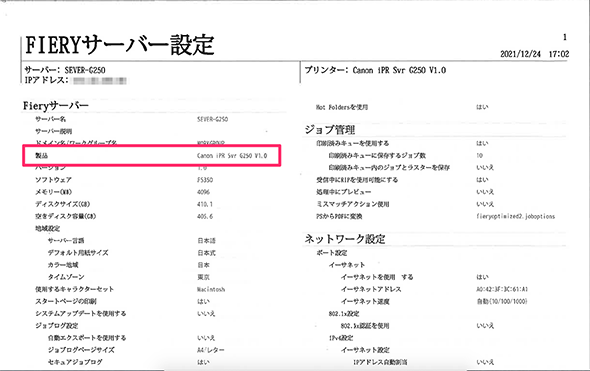Screen dimensions: 590x371
Task: Click the '802.1x設定' label
Action: 344,313
